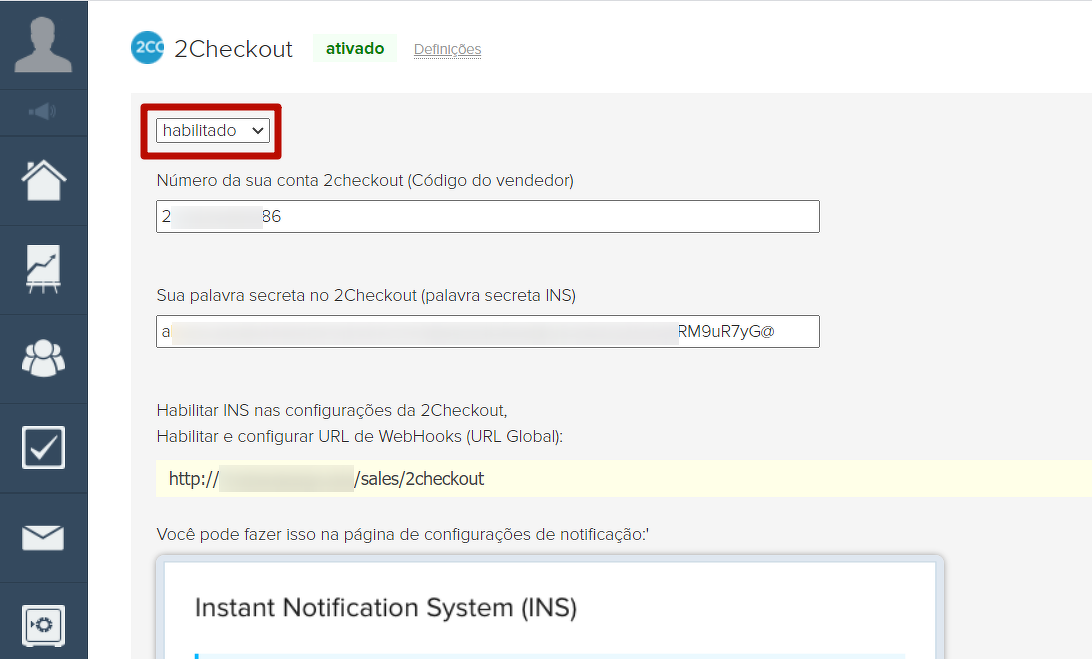Click into the INS secret word field
This screenshot has width=1092, height=659.
(487, 331)
